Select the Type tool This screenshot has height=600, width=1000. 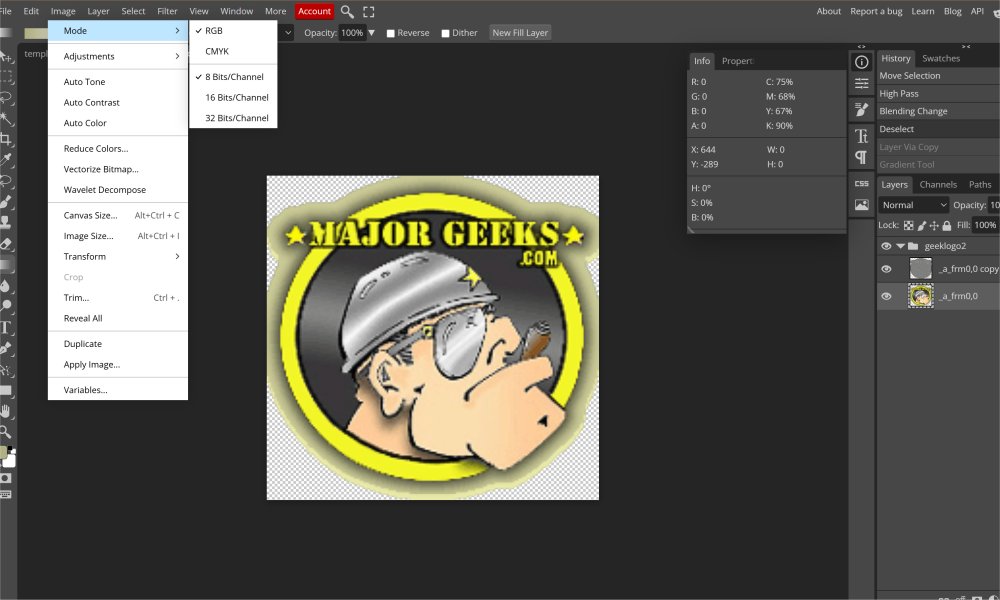pyautogui.click(x=6, y=327)
